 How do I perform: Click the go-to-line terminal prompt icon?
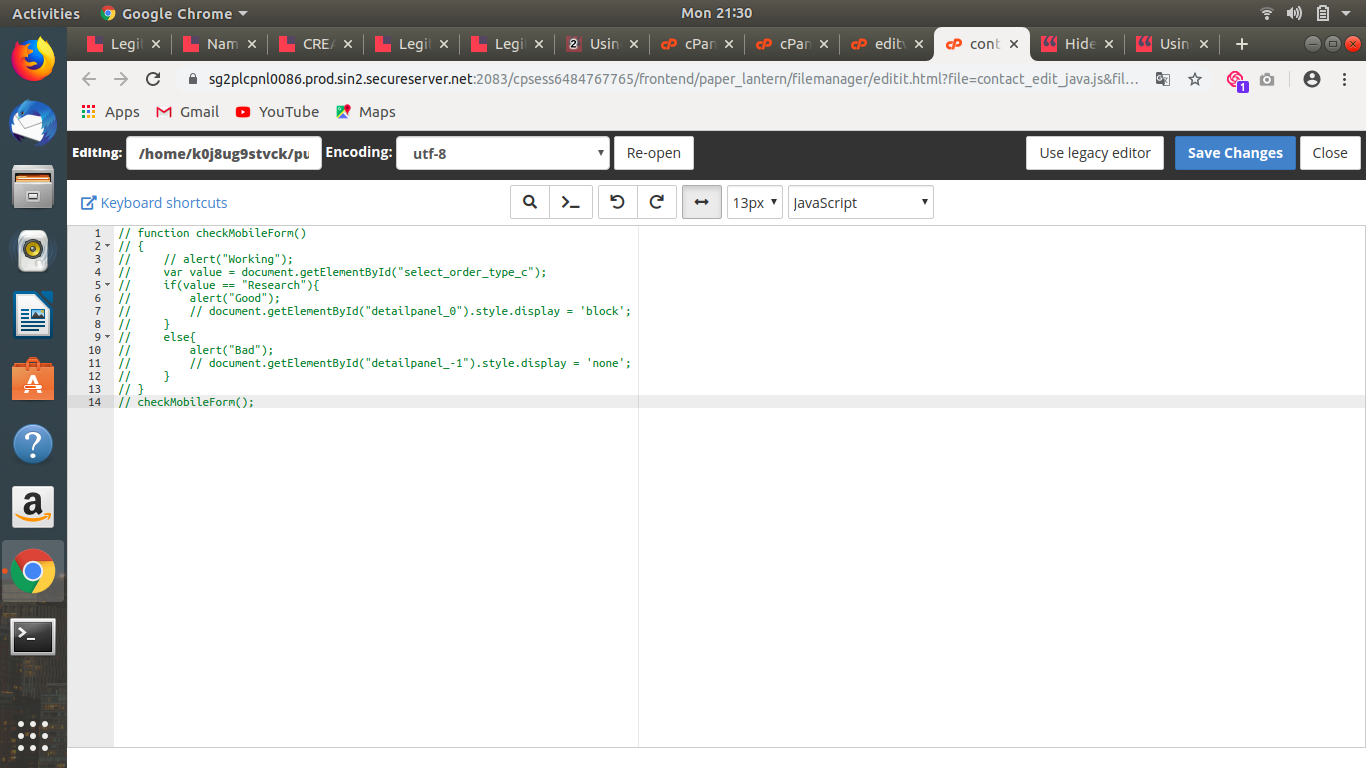click(571, 202)
